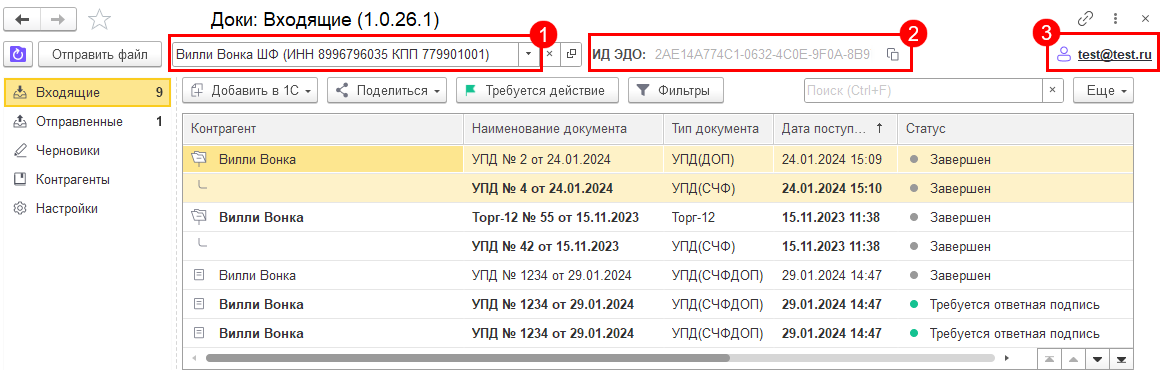1161x370 pixels.
Task: Click the Статус column header
Action: pos(1014,128)
